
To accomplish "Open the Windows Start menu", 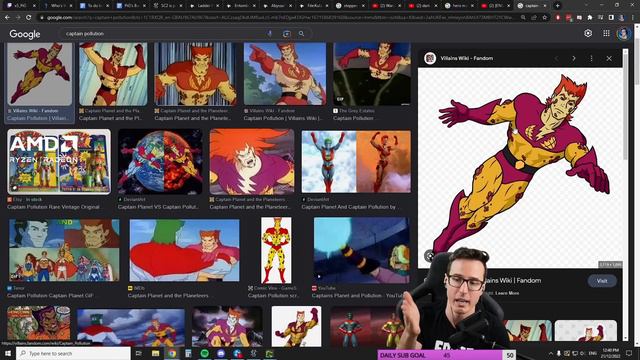I will (x=7, y=353).
